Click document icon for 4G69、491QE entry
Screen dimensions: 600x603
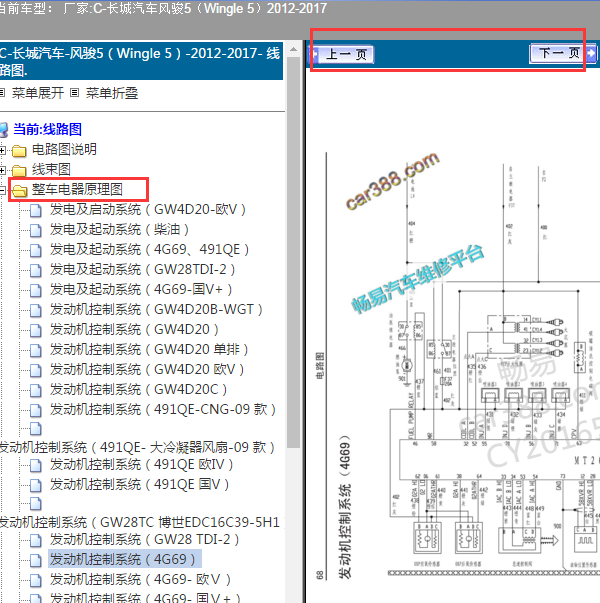tap(35, 250)
